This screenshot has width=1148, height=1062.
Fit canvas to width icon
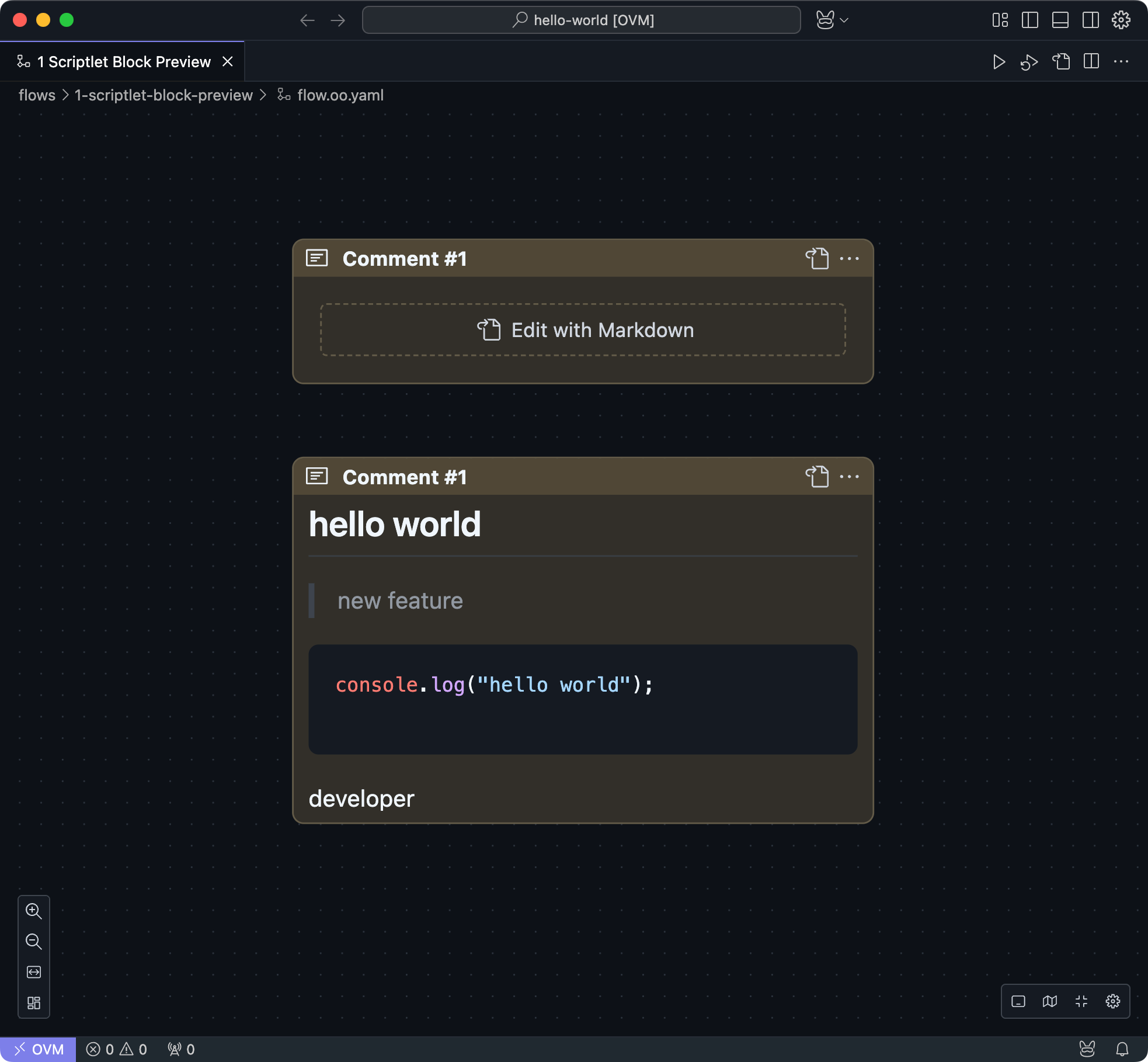click(x=34, y=972)
